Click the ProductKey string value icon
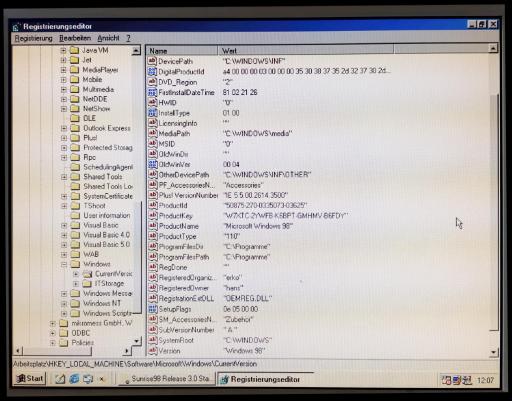512x401 pixels. pos(153,215)
